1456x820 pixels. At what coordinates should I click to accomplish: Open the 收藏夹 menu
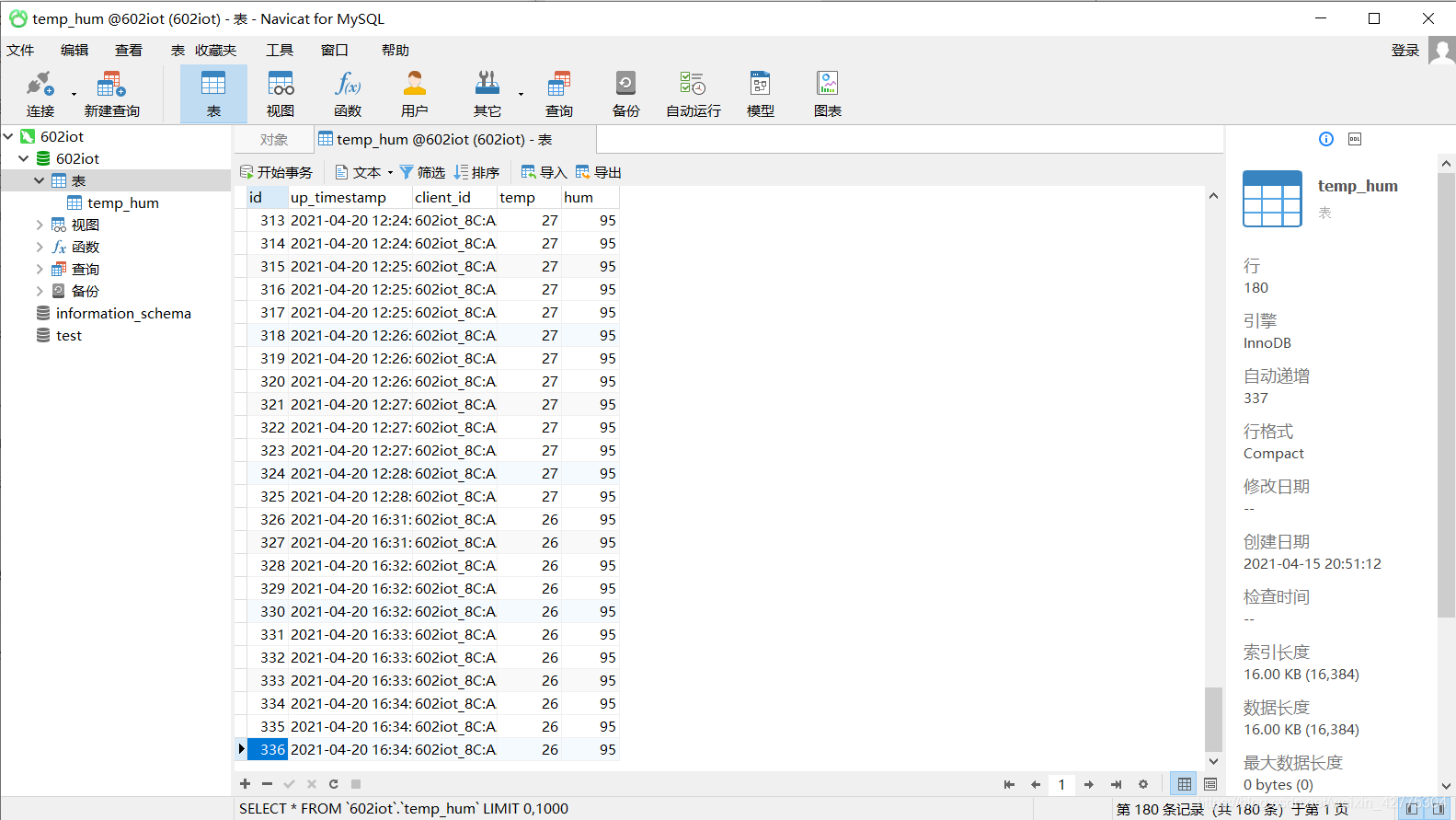(215, 50)
